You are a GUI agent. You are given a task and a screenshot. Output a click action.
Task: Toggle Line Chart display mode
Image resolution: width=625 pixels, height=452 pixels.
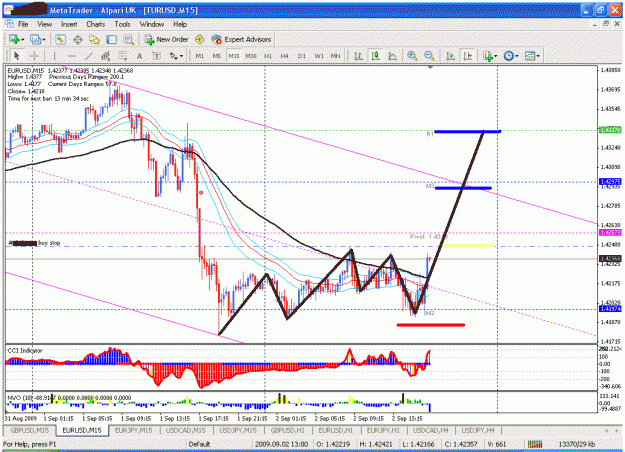click(392, 56)
